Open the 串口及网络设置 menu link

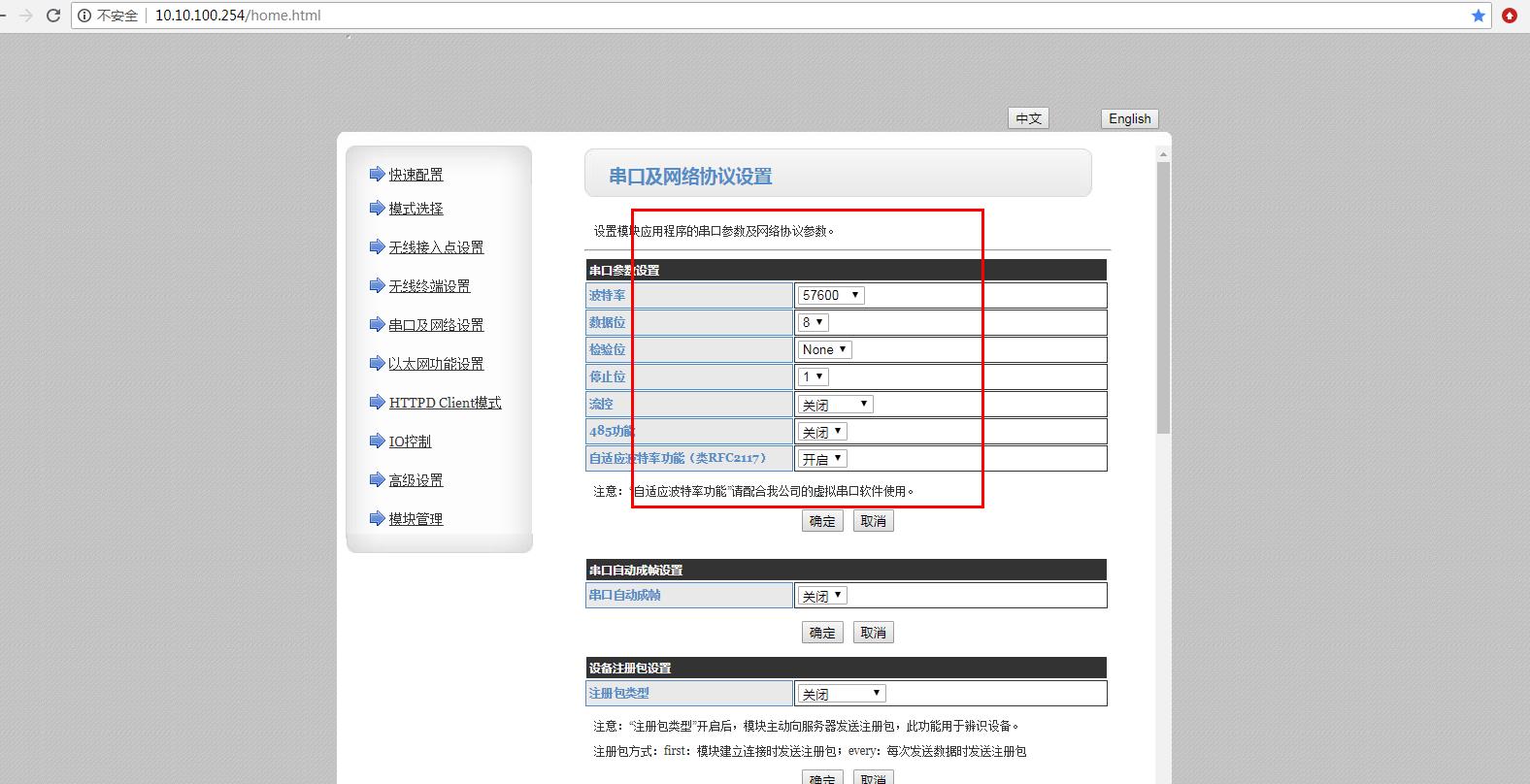436,325
